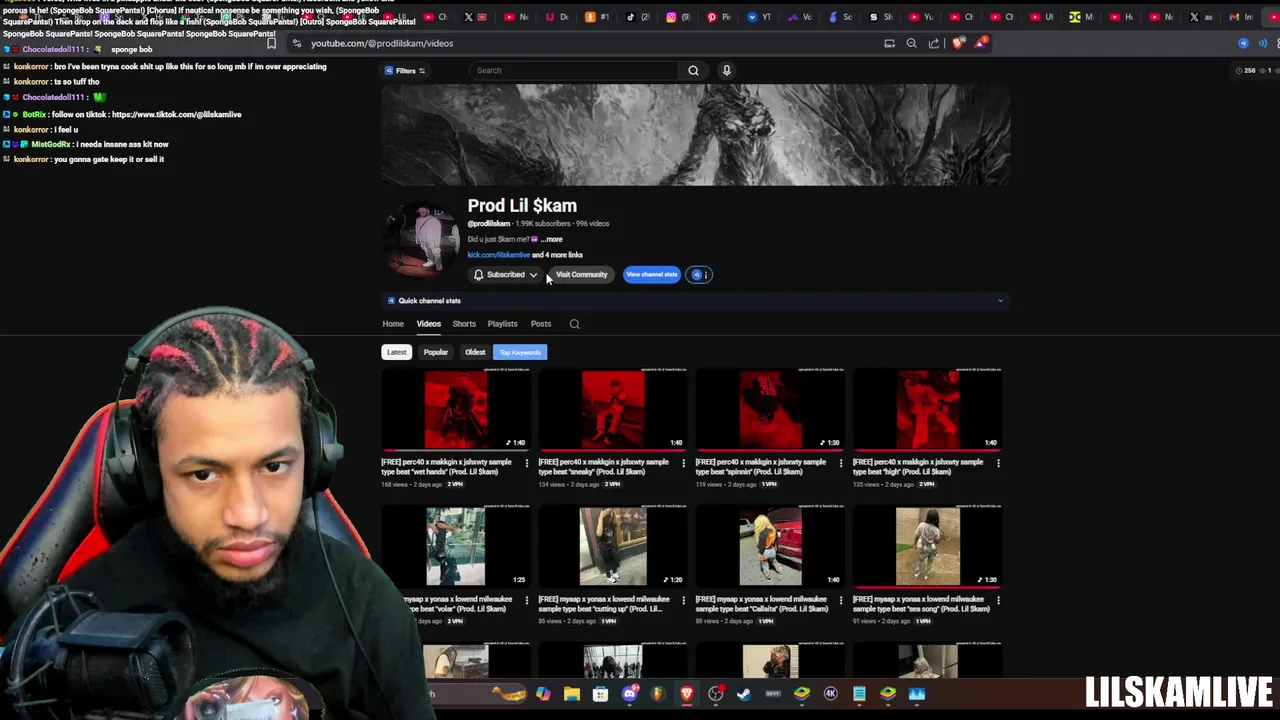Open Discord from taskbar
The width and height of the screenshot is (1280, 720).
630,694
